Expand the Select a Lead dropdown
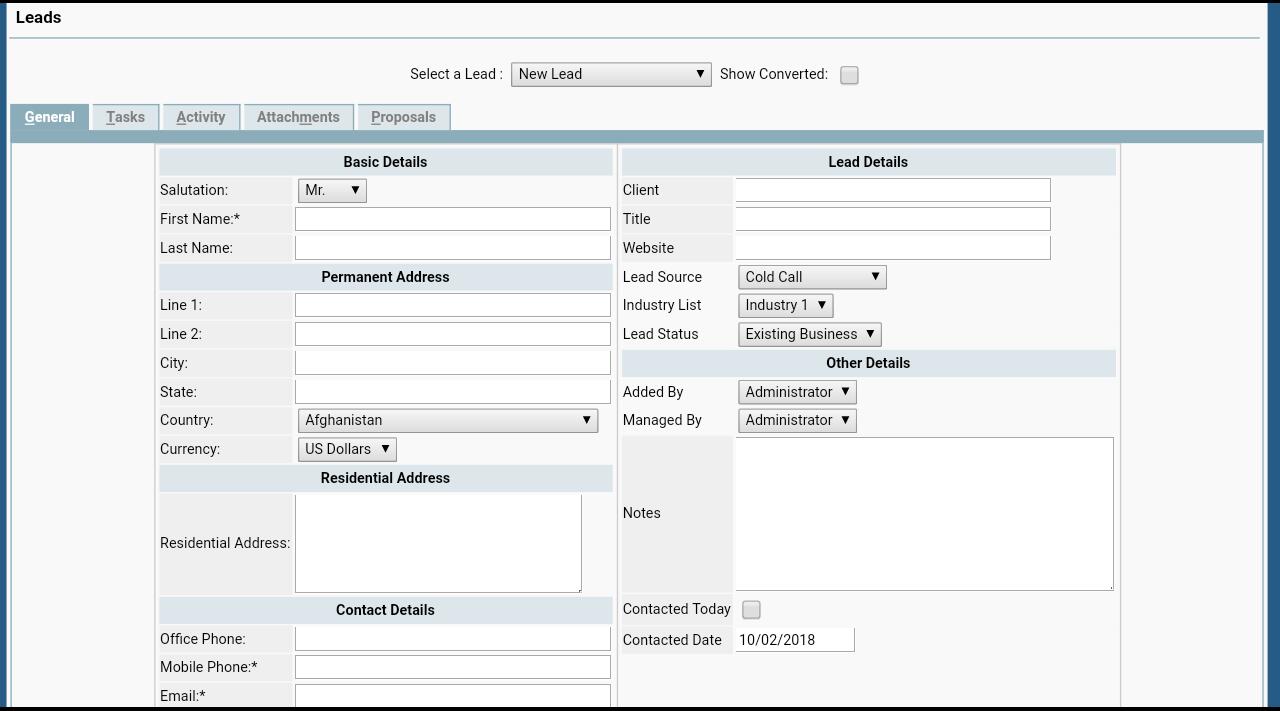Viewport: 1280px width, 711px height. click(611, 74)
